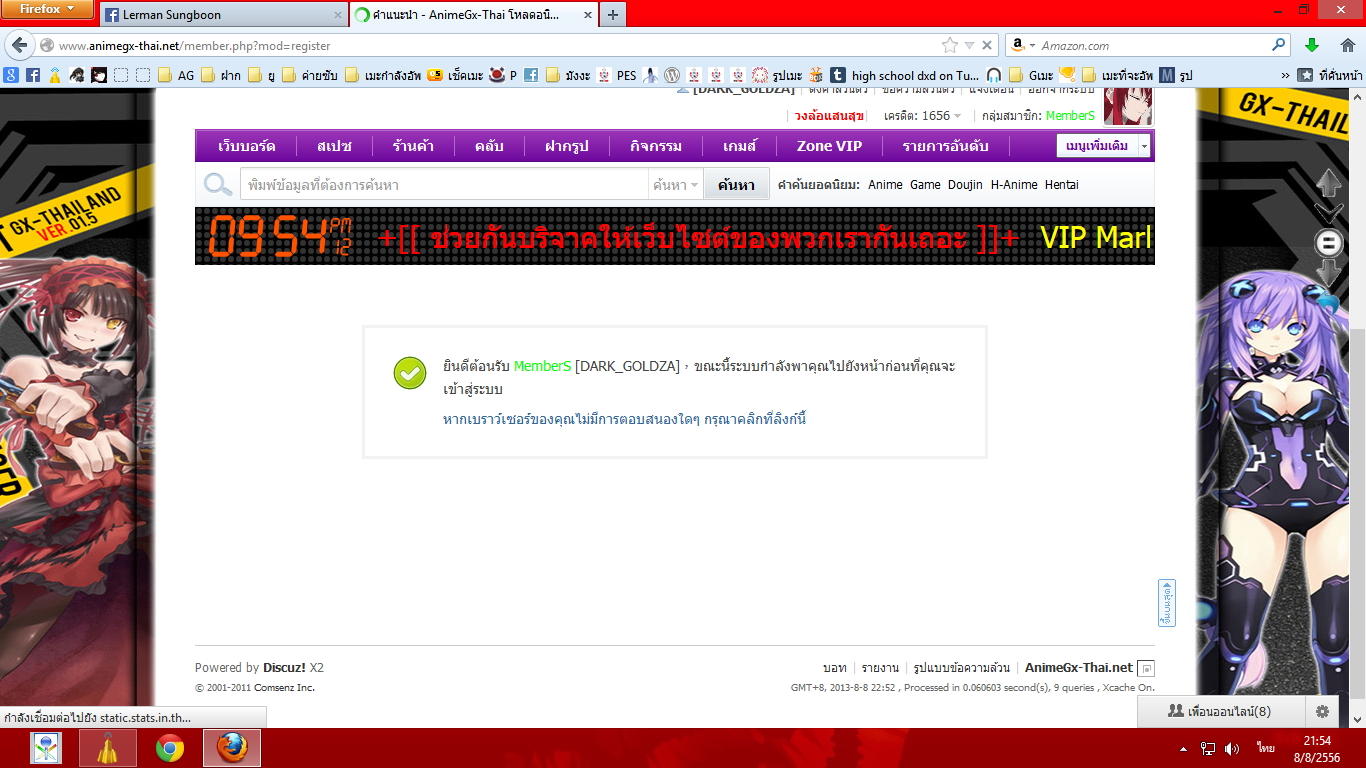Screen dimensions: 1366x768
Task: Click the redirect link หากเบราว์เซอร์ของคุณไม่มีการตอบสนอง
Action: (x=624, y=419)
